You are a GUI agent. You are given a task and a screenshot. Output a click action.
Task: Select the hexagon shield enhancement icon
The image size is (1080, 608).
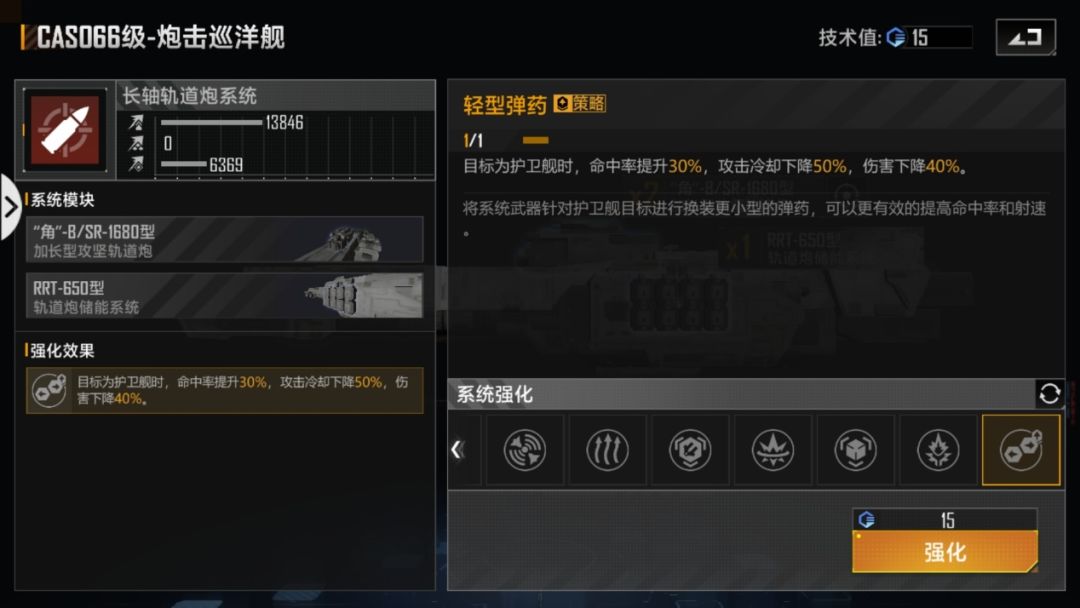point(690,450)
